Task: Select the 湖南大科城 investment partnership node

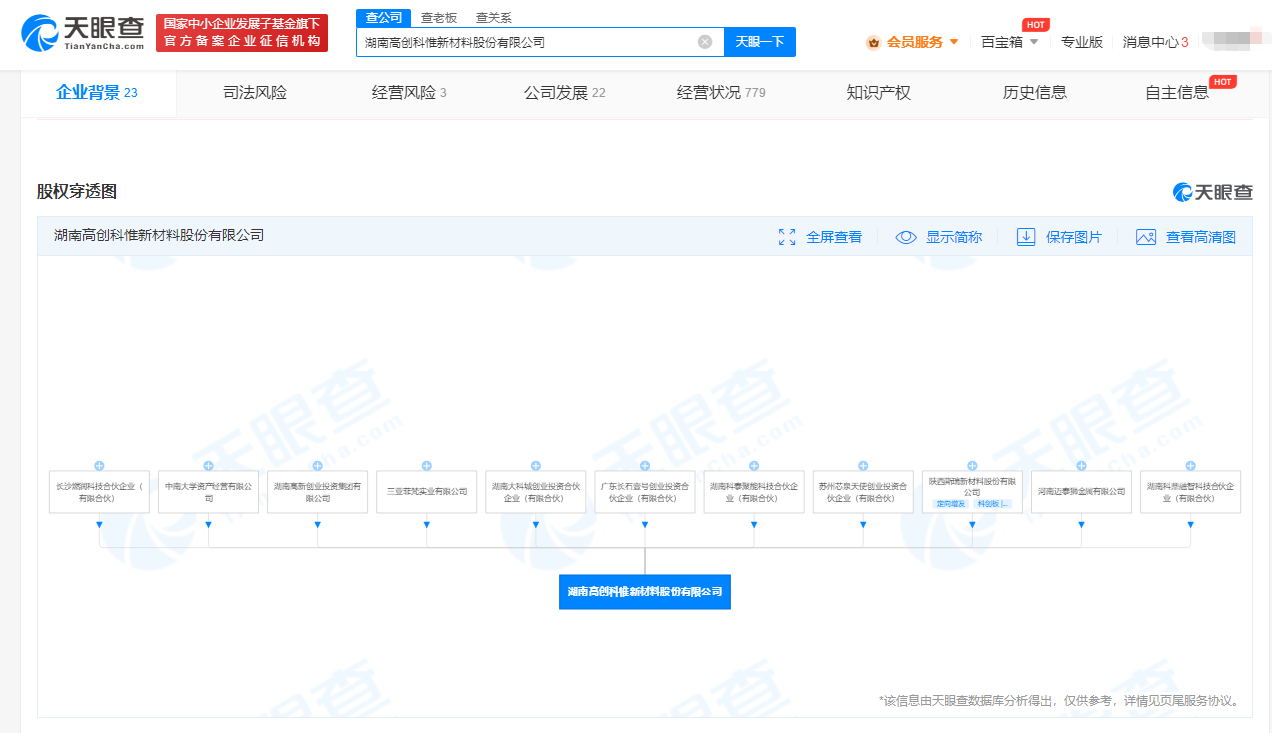Action: coord(535,492)
